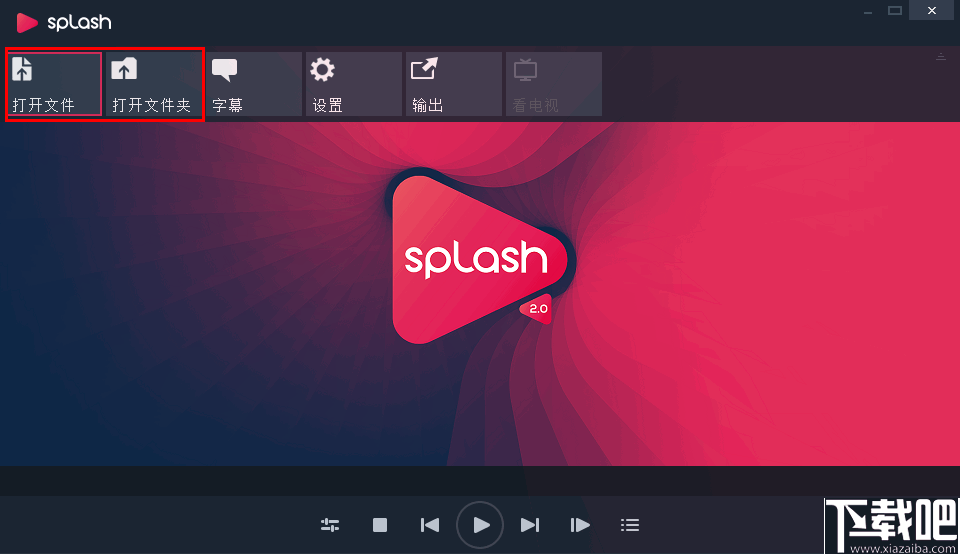960x554 pixels.
Task: Click the 打开文件 (Open File) button
Action: point(54,84)
